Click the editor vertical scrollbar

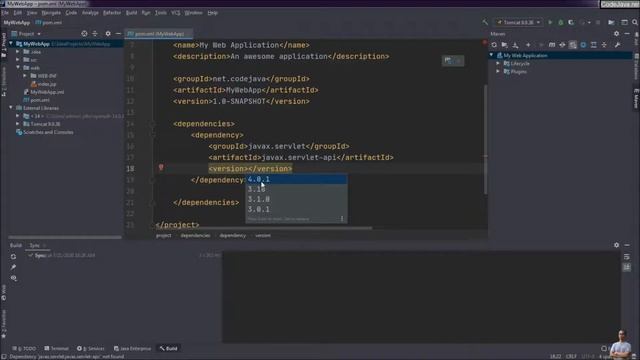coord(485,139)
